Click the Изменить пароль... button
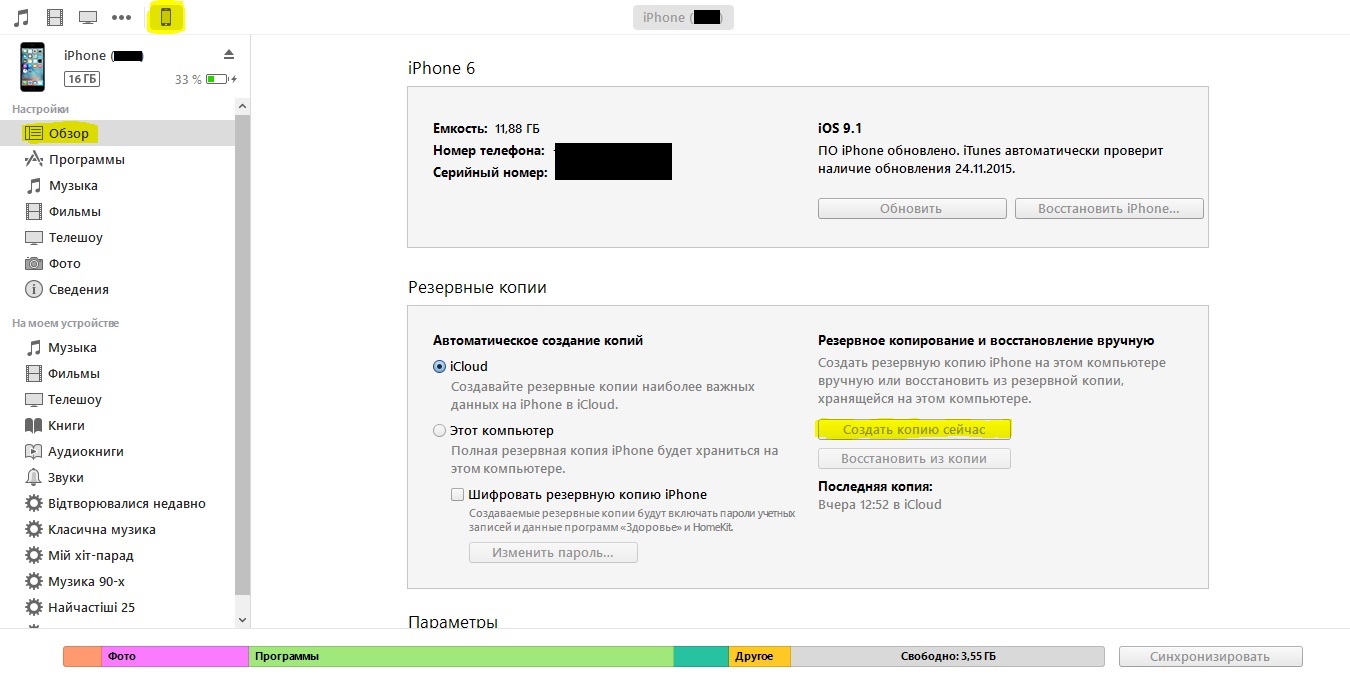This screenshot has width=1350, height=696. pos(553,552)
